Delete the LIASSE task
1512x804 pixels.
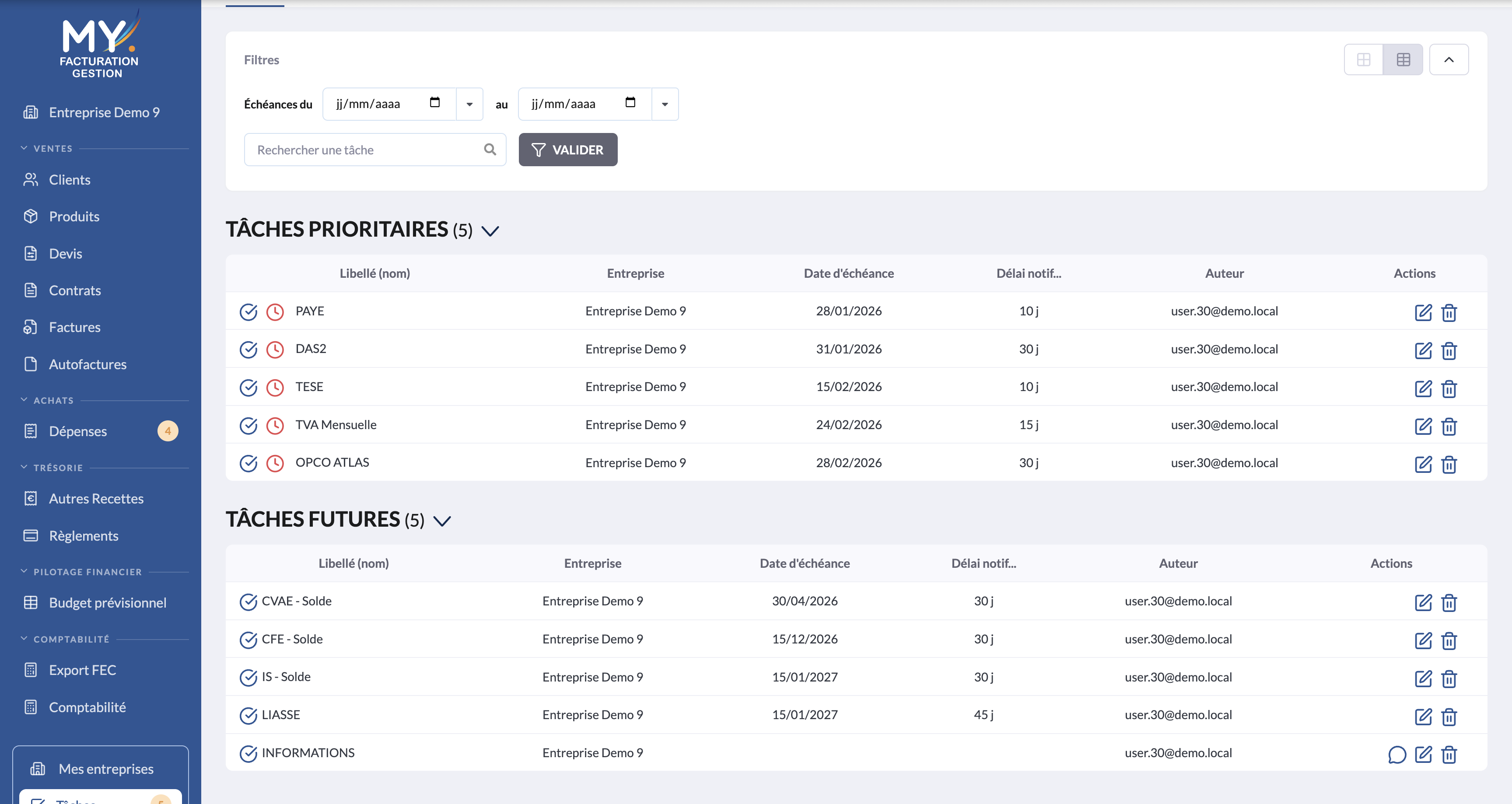pos(1449,717)
